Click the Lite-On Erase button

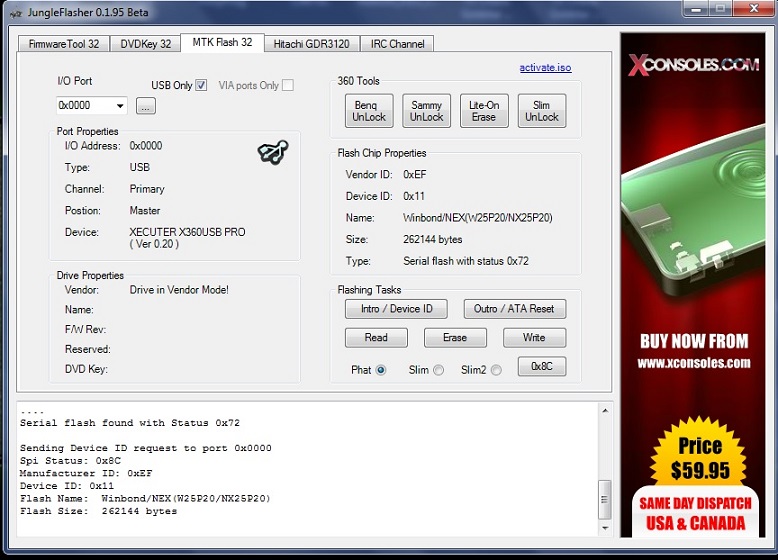point(484,111)
